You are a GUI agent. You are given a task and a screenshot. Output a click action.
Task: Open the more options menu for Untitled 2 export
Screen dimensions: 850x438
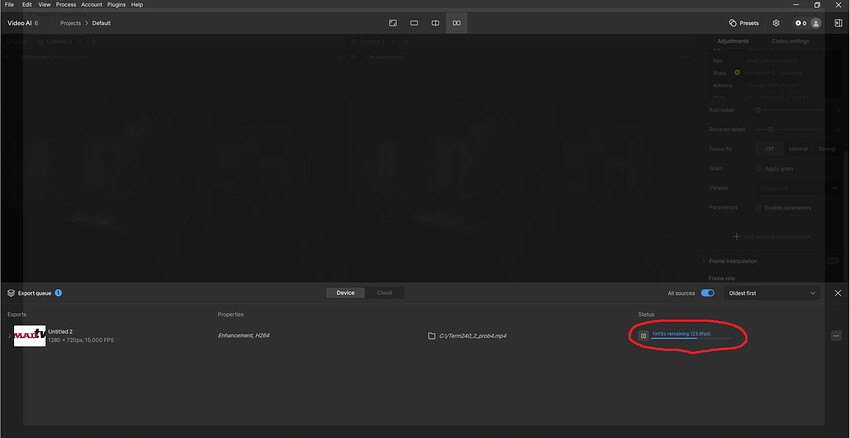[x=836, y=336]
